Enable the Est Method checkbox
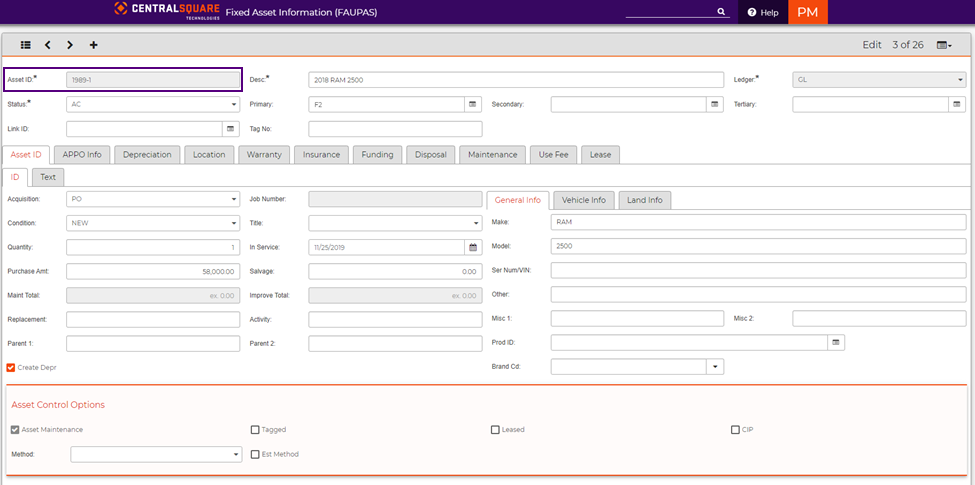This screenshot has width=975, height=485. click(x=255, y=455)
